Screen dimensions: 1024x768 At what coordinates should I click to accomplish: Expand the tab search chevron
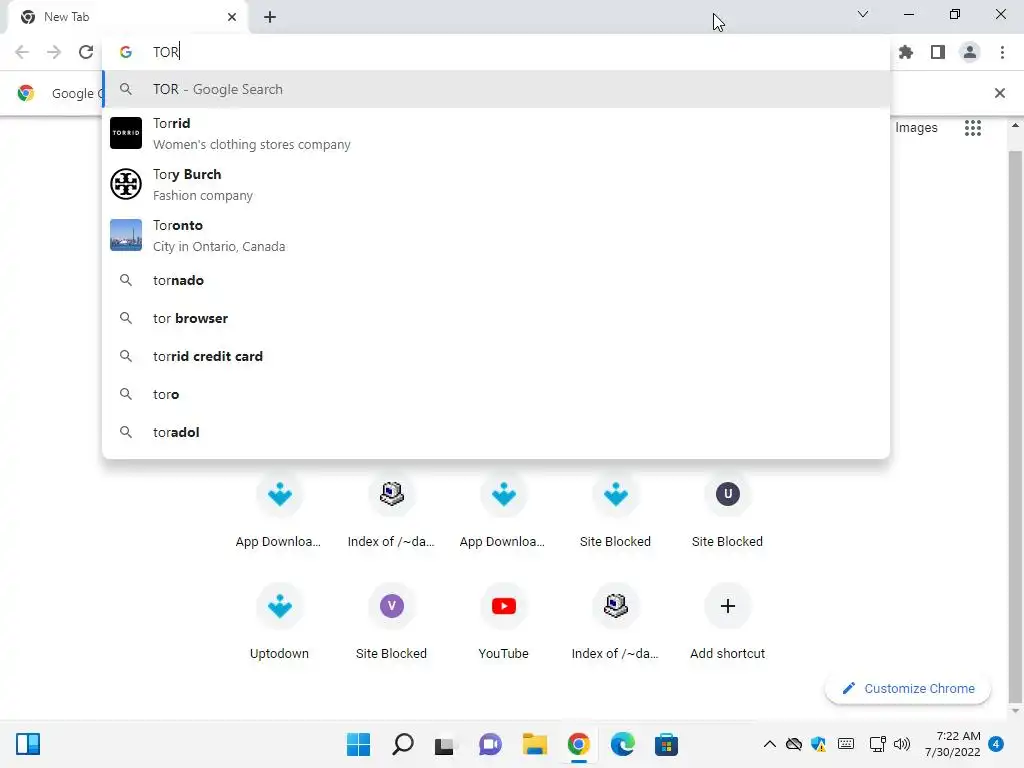click(x=863, y=14)
